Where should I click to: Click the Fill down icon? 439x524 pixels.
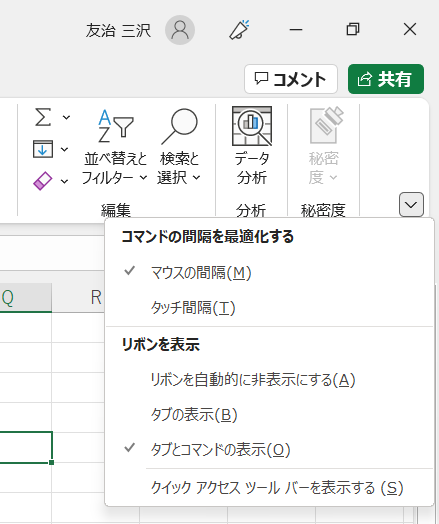point(43,149)
